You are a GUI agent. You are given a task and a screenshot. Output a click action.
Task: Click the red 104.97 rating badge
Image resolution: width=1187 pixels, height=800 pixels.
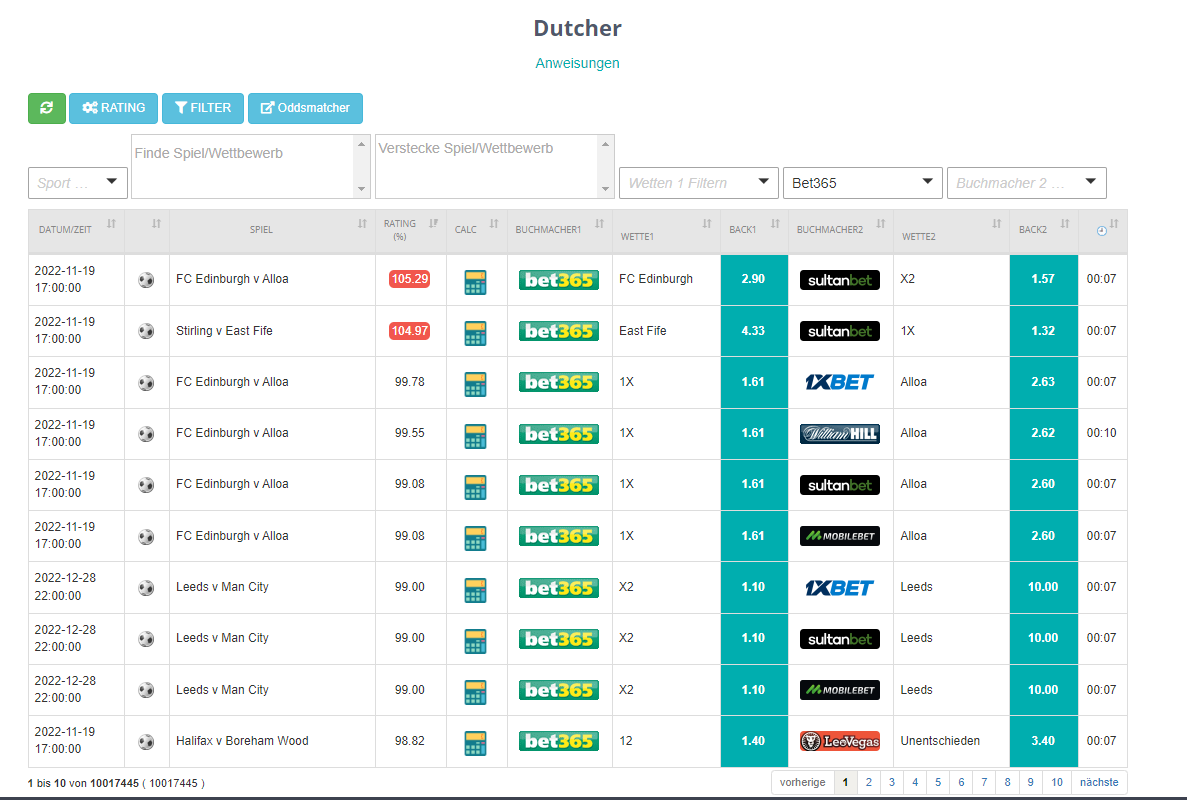[410, 331]
